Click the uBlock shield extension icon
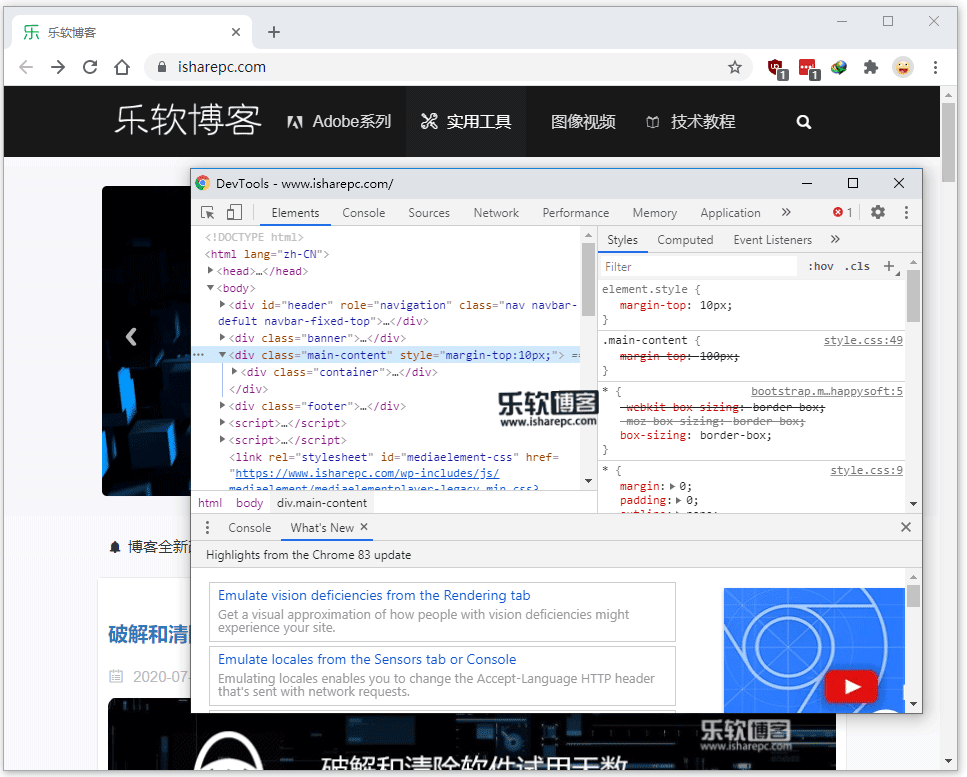Screen dimensions: 967x777 click(777, 68)
